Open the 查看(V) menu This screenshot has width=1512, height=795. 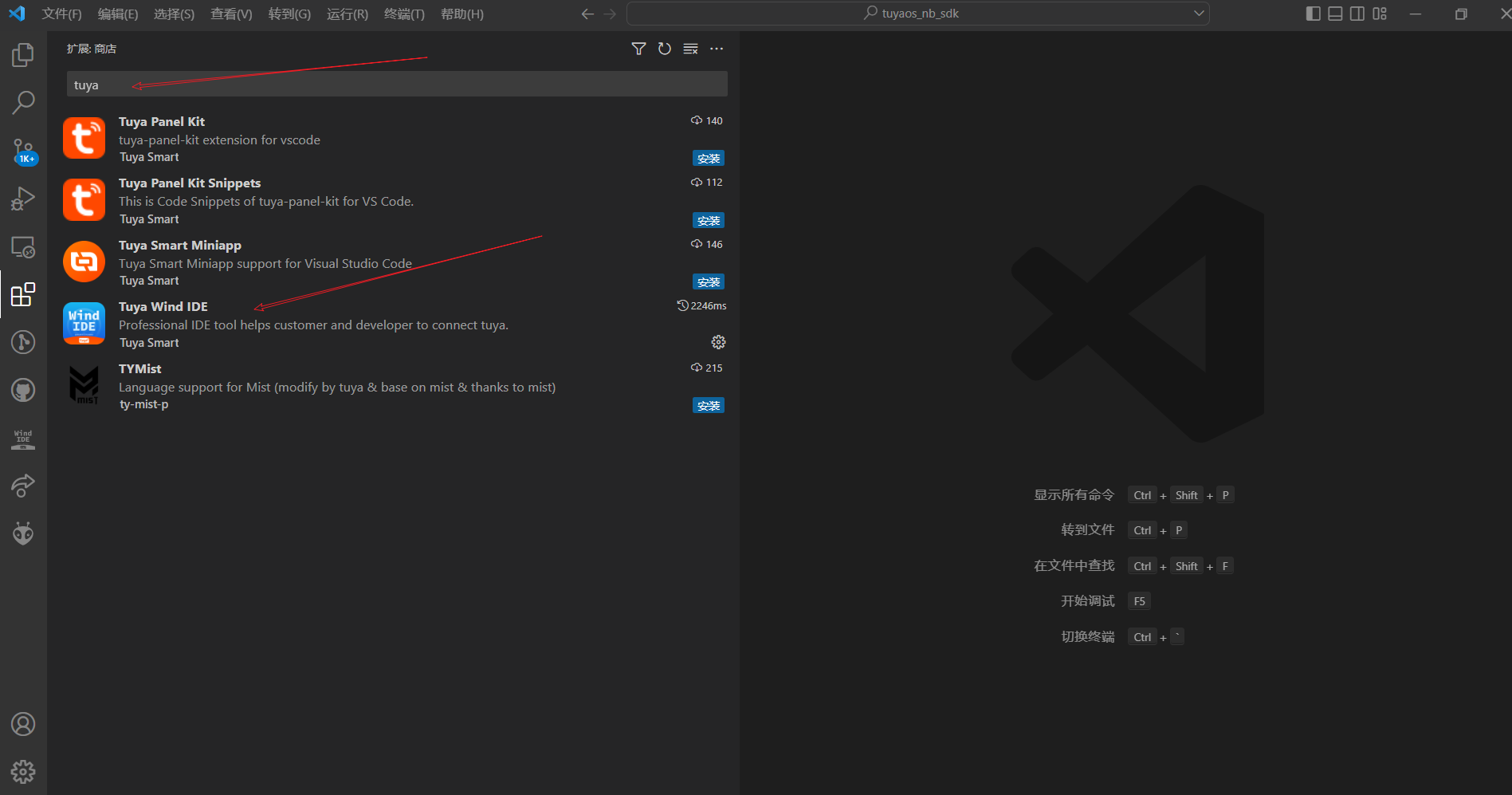point(231,14)
